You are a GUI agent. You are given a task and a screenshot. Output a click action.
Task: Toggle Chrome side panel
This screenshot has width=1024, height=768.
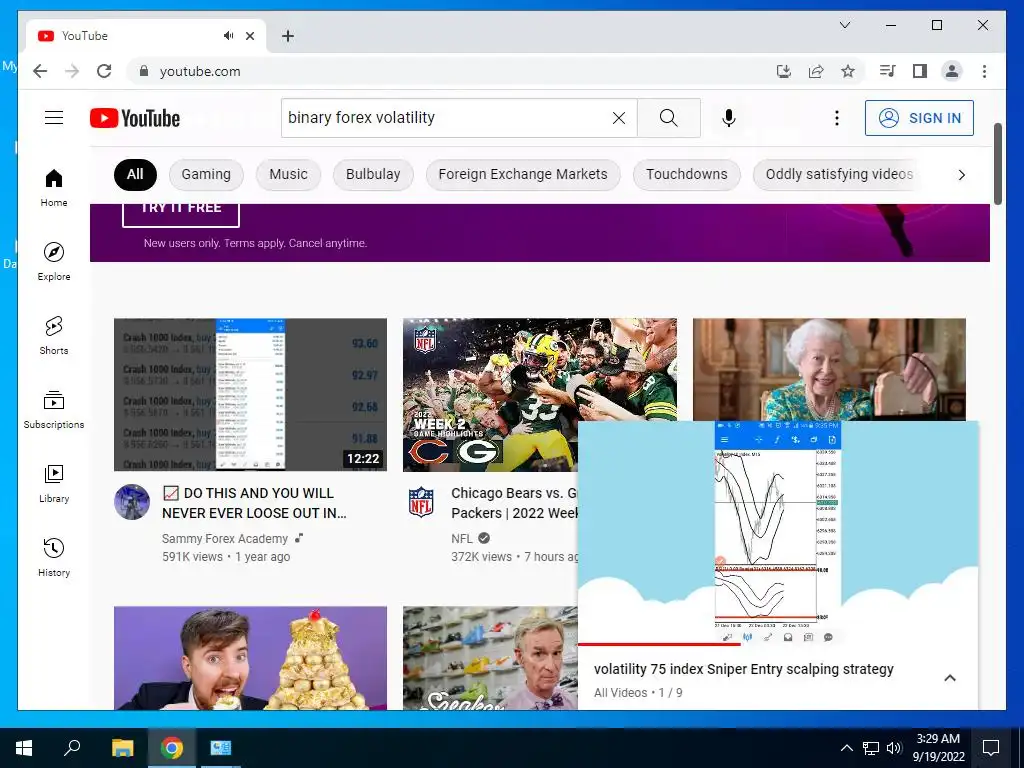(x=920, y=71)
